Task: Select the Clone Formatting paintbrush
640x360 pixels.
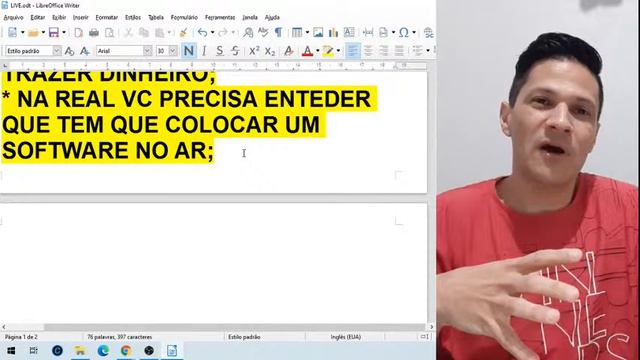Action: pyautogui.click(x=183, y=32)
